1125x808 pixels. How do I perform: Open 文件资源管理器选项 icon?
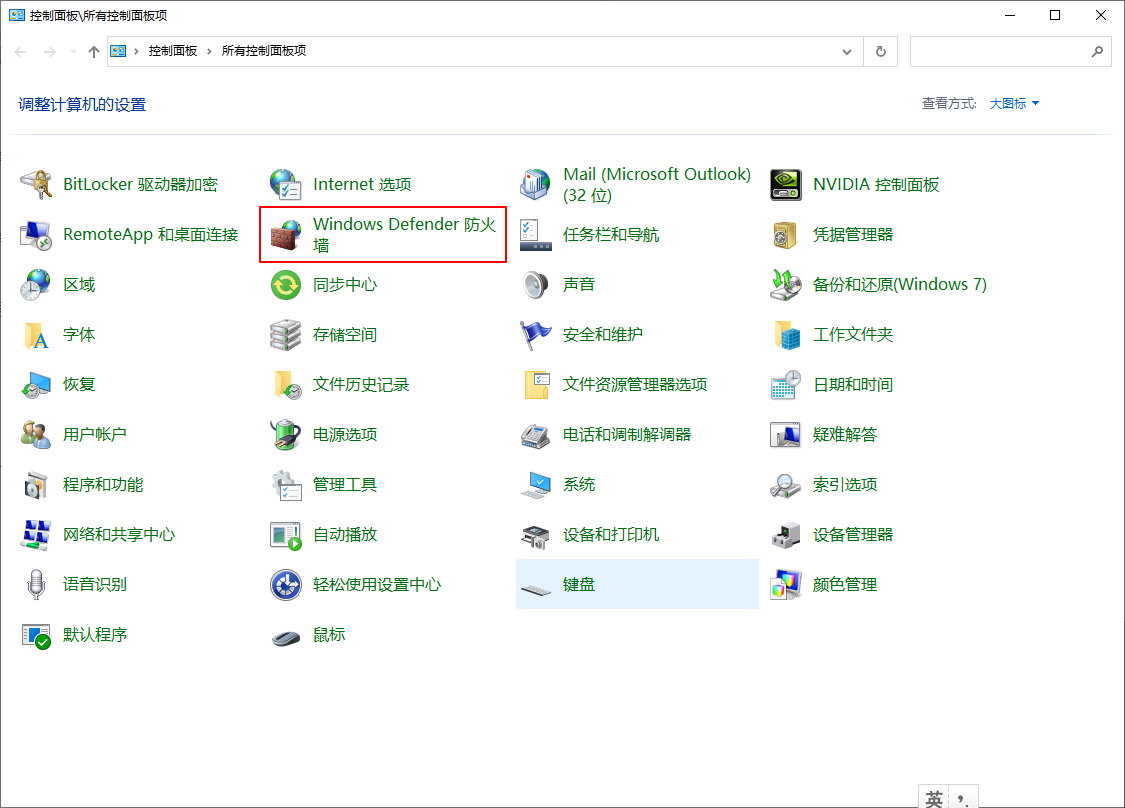[x=535, y=385]
